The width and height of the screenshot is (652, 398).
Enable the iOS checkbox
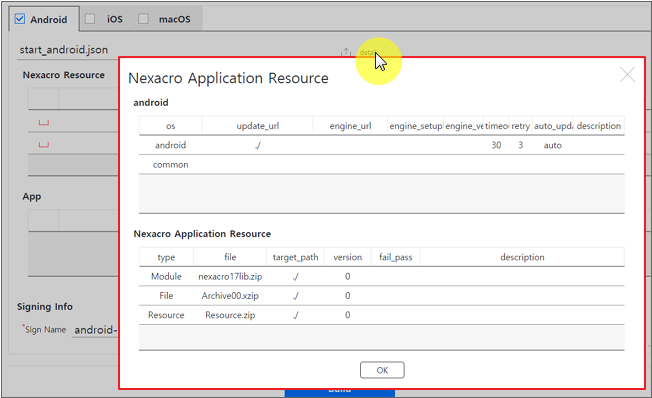(90, 19)
